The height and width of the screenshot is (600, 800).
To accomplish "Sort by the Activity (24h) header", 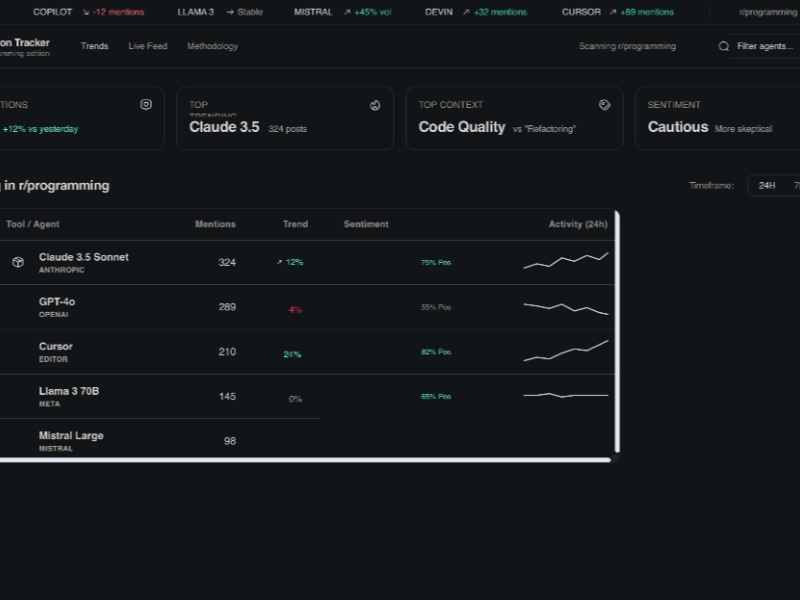I will [577, 224].
